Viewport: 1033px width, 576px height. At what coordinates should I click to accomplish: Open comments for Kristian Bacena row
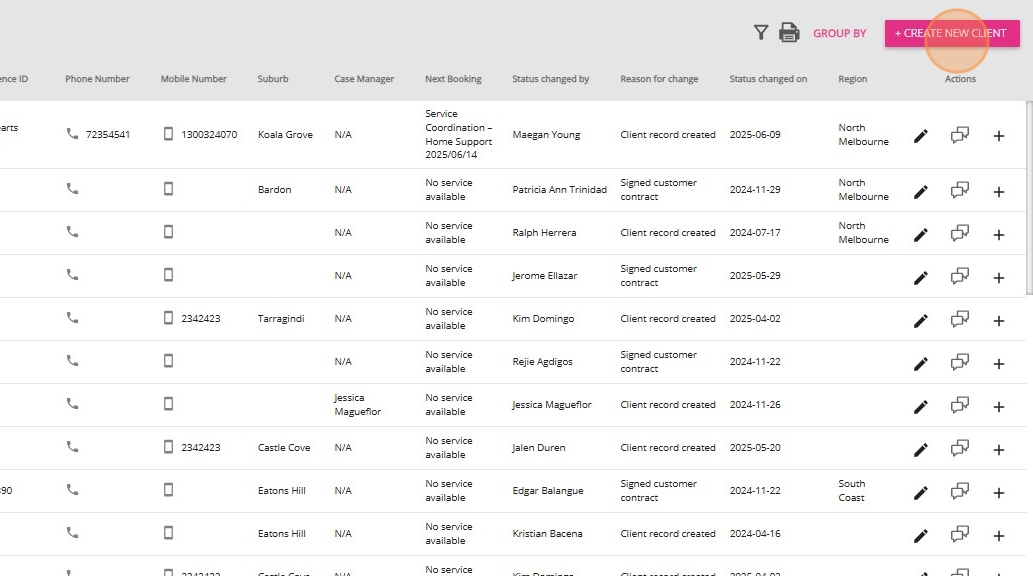pos(960,534)
